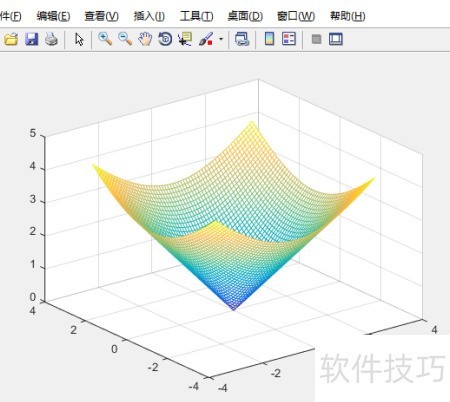450x402 pixels.
Task: Insert a legend using the toolbar
Action: (289, 39)
